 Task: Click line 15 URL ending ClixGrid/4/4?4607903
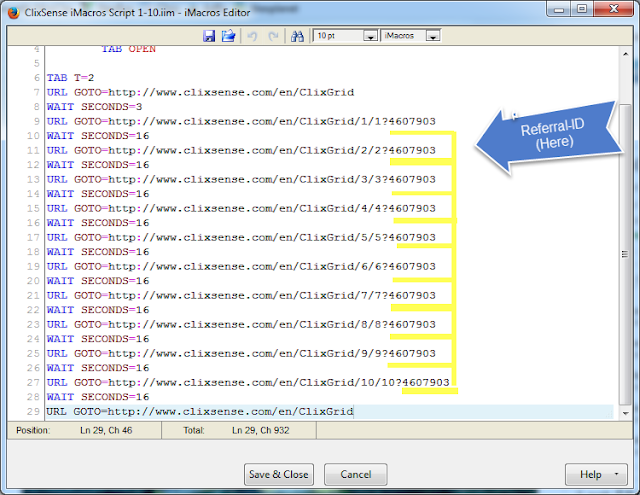(x=241, y=208)
